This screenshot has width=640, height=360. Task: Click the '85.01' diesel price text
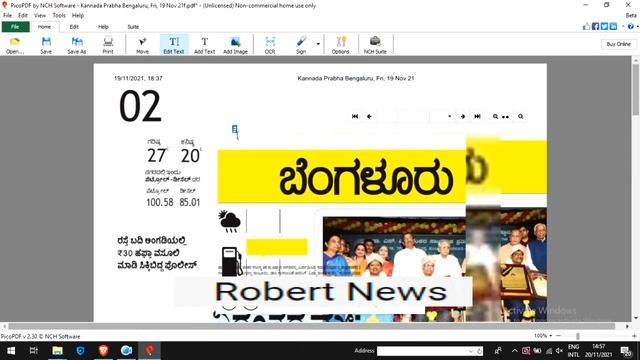pos(190,202)
